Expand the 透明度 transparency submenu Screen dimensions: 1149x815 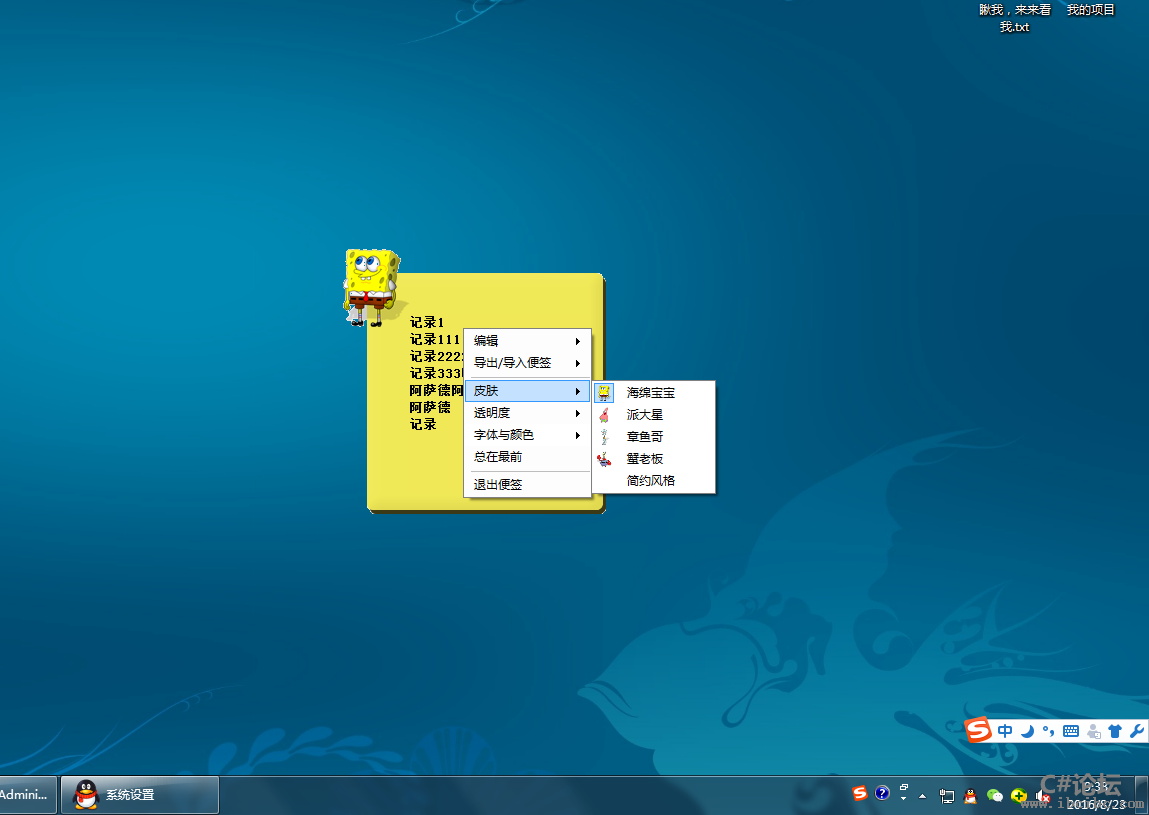pos(528,413)
